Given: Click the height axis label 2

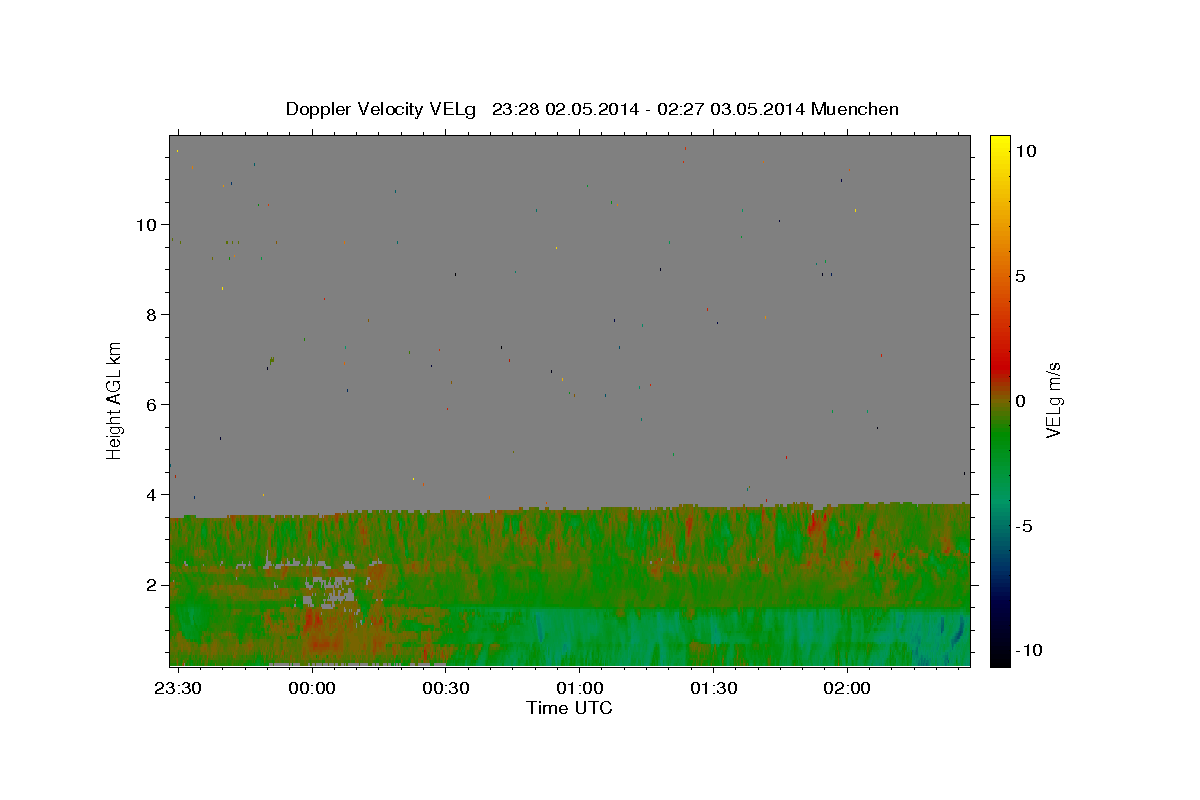Looking at the screenshot, I should pos(151,585).
